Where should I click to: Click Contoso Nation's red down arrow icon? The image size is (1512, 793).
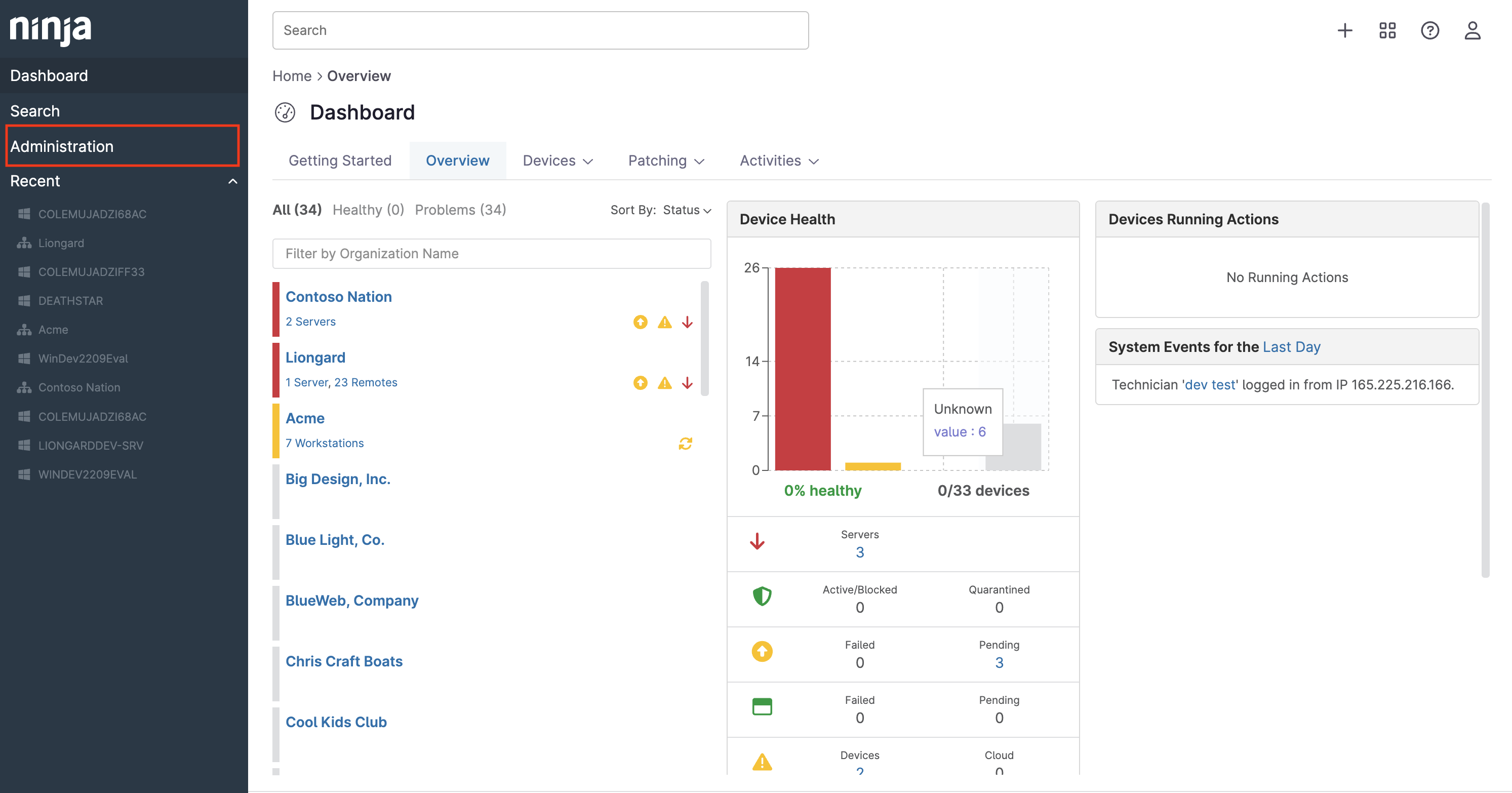(x=687, y=322)
